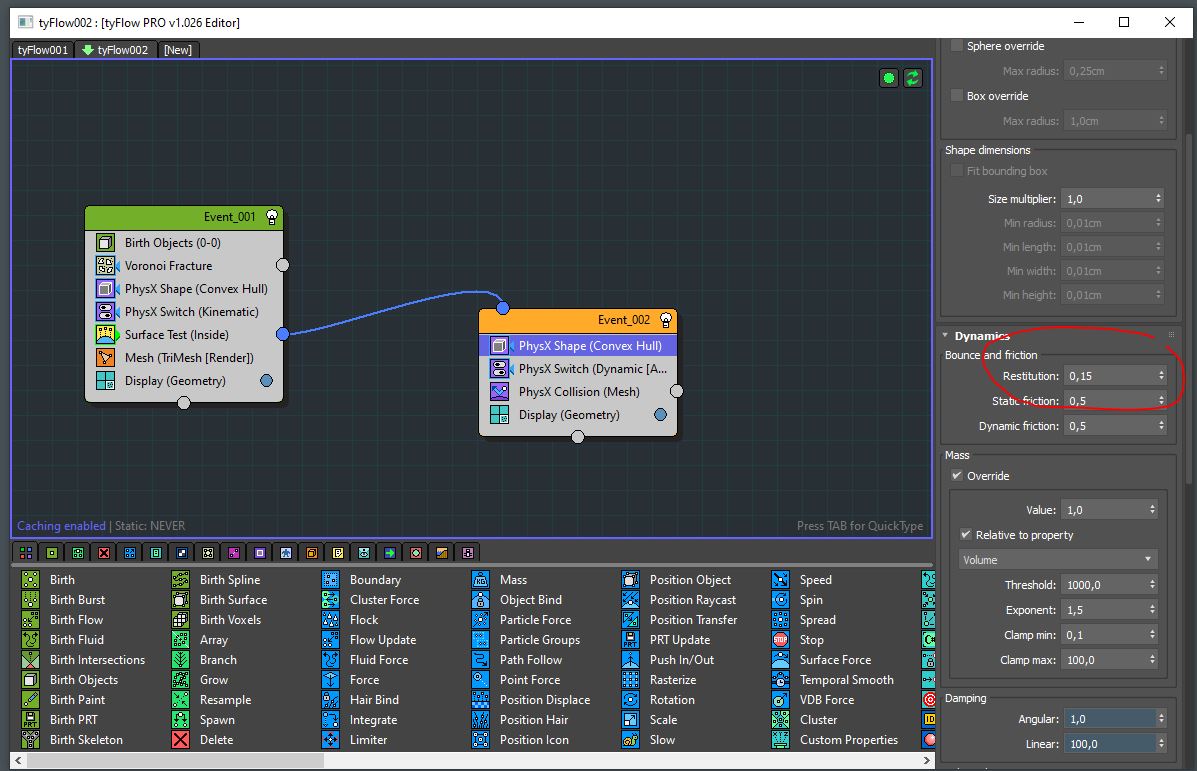Click the first depot category filter icon
The height and width of the screenshot is (771, 1197).
[x=26, y=553]
